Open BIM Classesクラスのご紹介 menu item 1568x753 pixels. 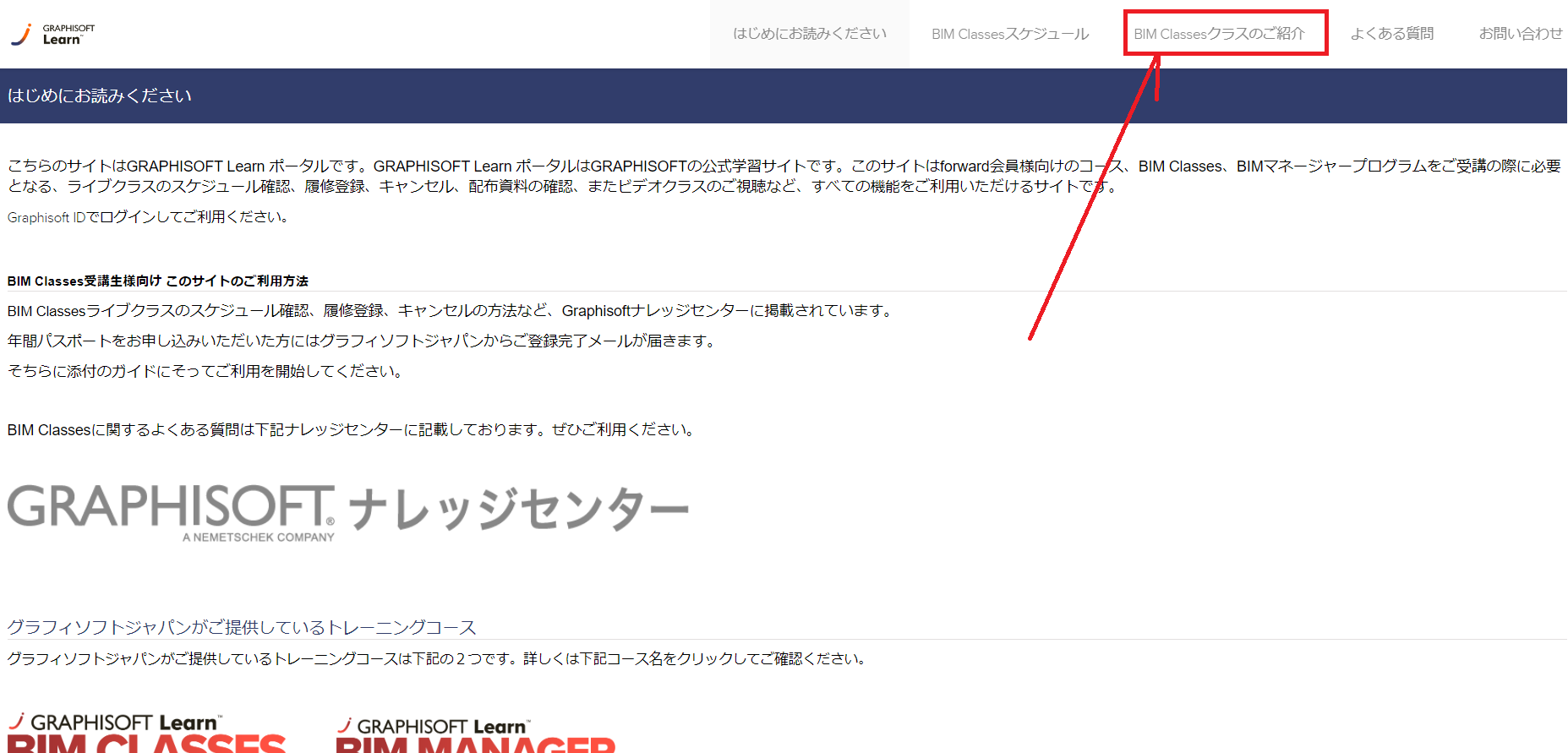(1219, 34)
